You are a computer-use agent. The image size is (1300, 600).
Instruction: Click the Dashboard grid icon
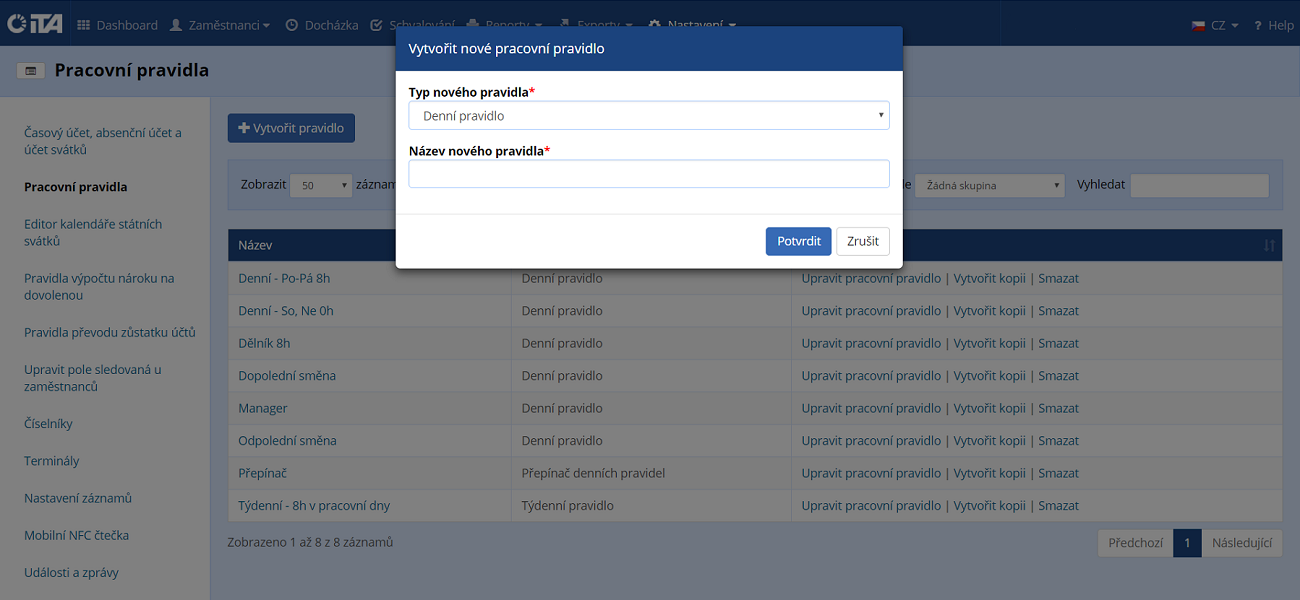pos(83,25)
